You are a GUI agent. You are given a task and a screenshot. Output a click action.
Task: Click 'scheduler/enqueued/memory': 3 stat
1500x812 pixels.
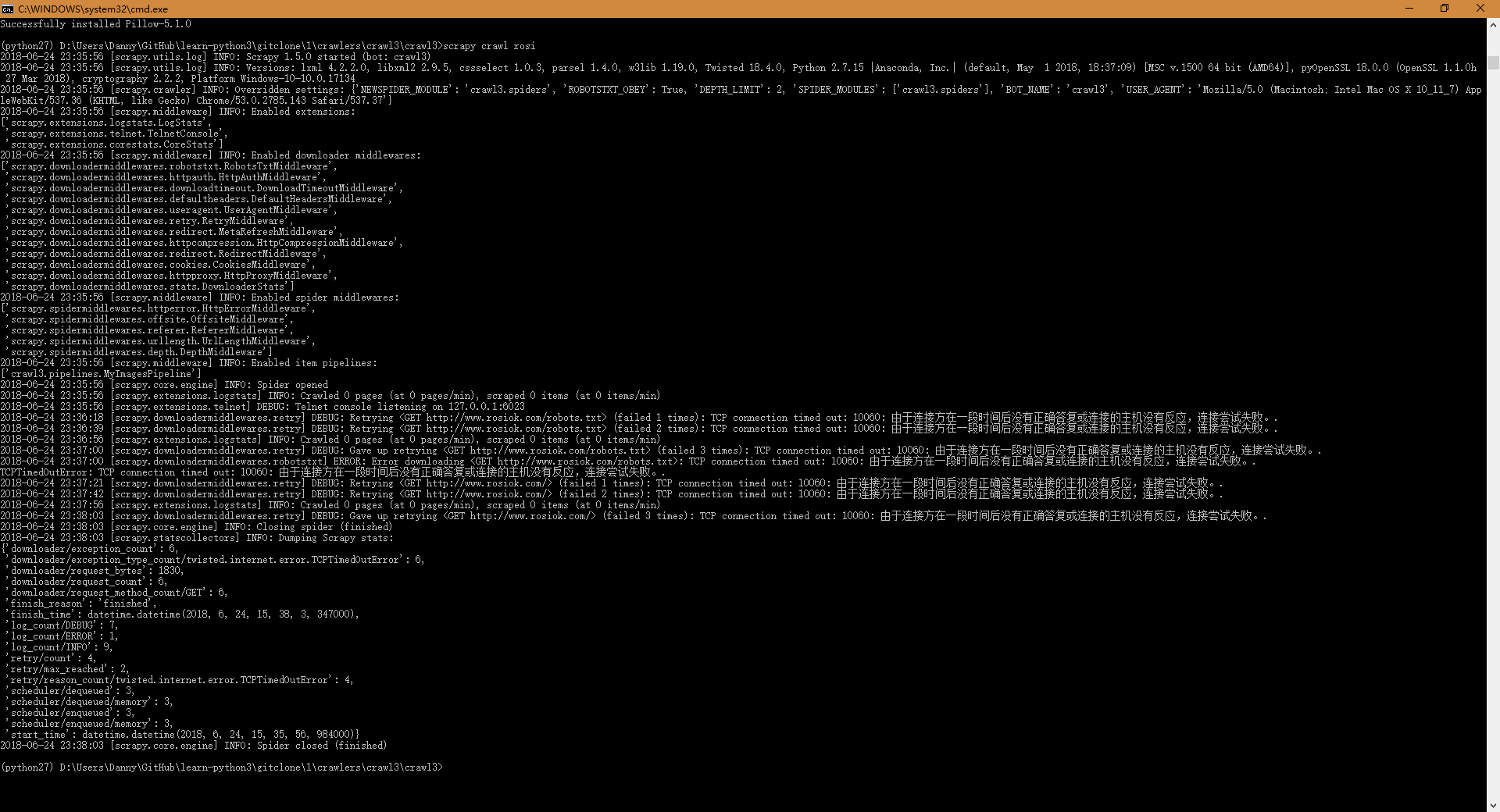pos(91,724)
